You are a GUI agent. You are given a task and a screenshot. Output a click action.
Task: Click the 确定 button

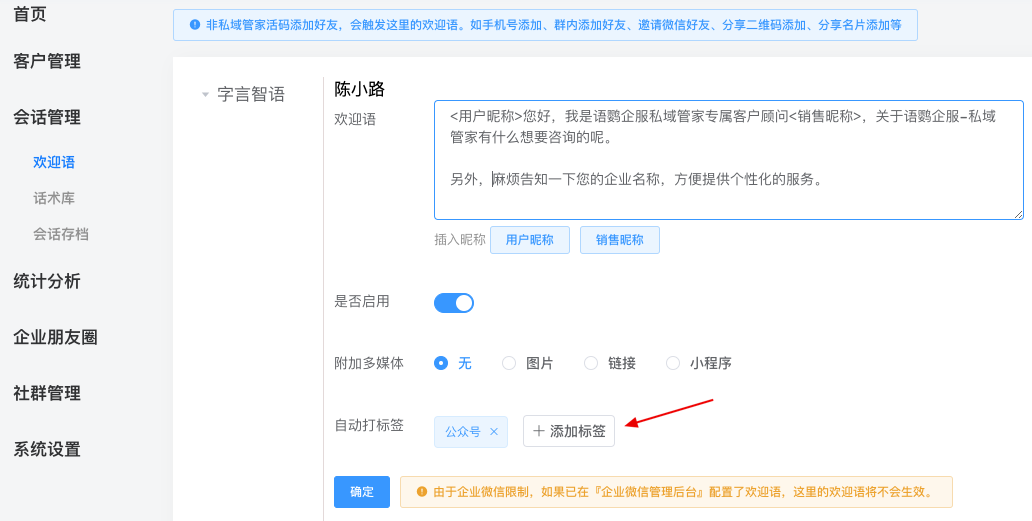pos(361,492)
